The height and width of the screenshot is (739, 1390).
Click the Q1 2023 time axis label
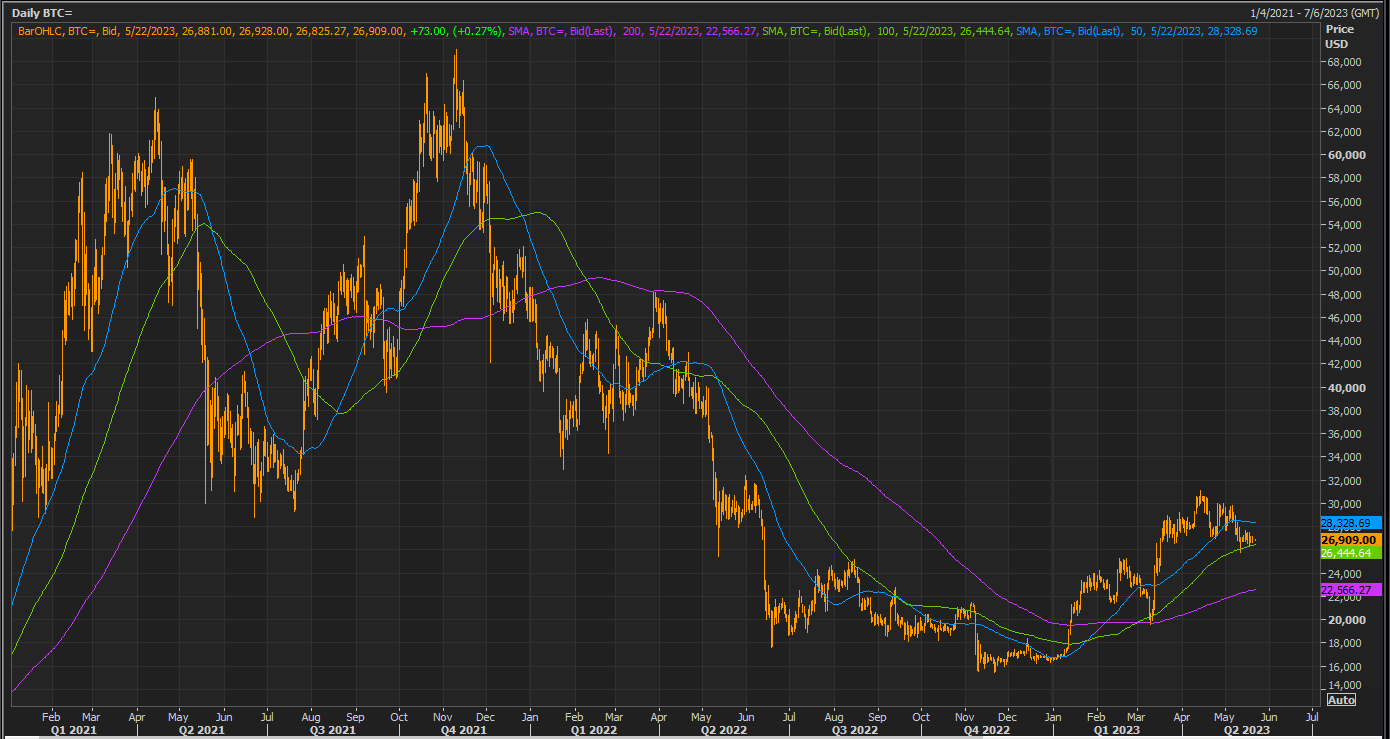point(1117,730)
